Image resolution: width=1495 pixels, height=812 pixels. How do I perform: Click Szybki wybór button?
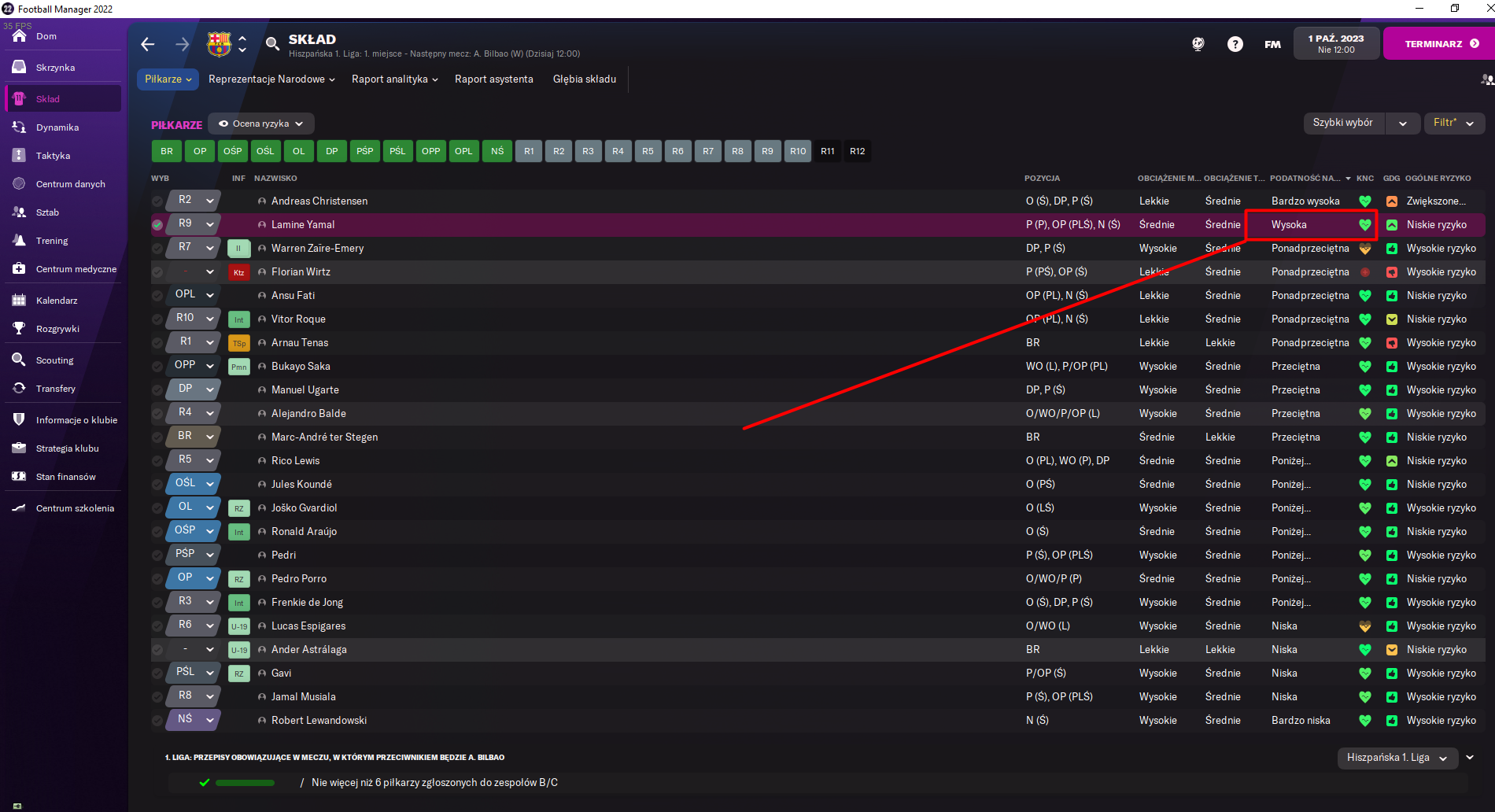[1343, 123]
